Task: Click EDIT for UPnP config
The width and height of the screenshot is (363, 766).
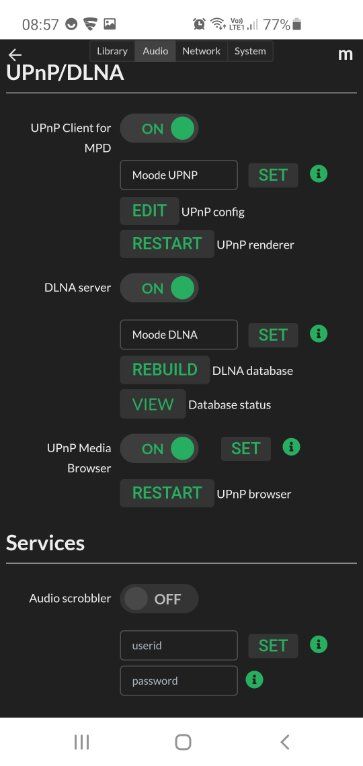Action: pos(149,211)
